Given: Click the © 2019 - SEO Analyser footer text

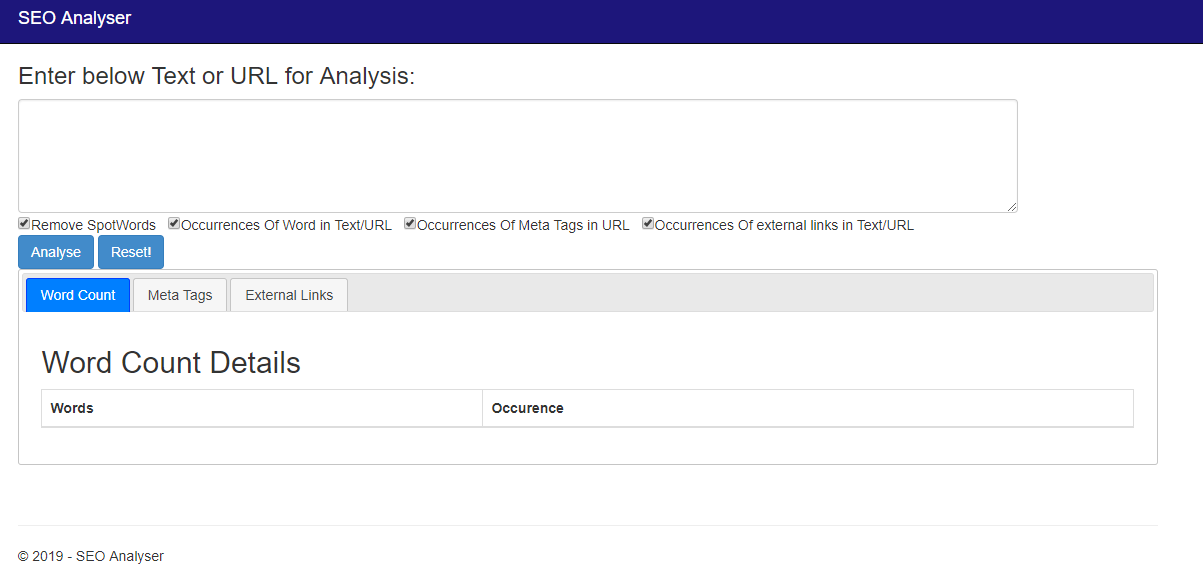Looking at the screenshot, I should pos(91,556).
